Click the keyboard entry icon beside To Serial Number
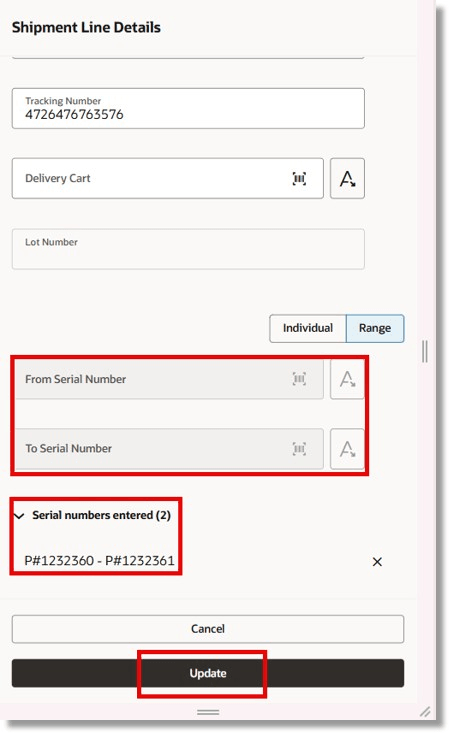 tap(347, 449)
